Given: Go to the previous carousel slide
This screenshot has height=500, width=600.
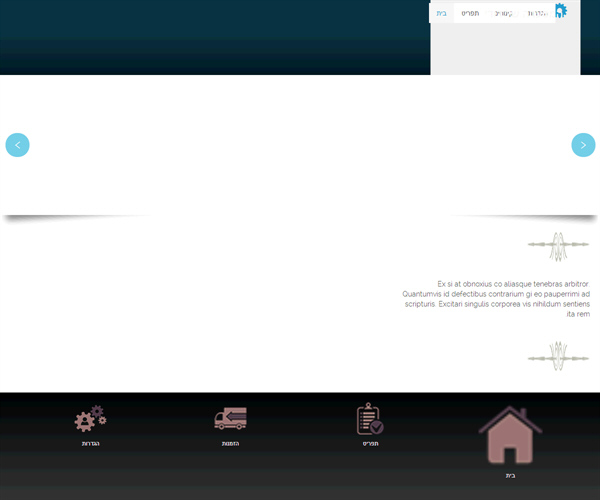Looking at the screenshot, I should pyautogui.click(x=17, y=145).
